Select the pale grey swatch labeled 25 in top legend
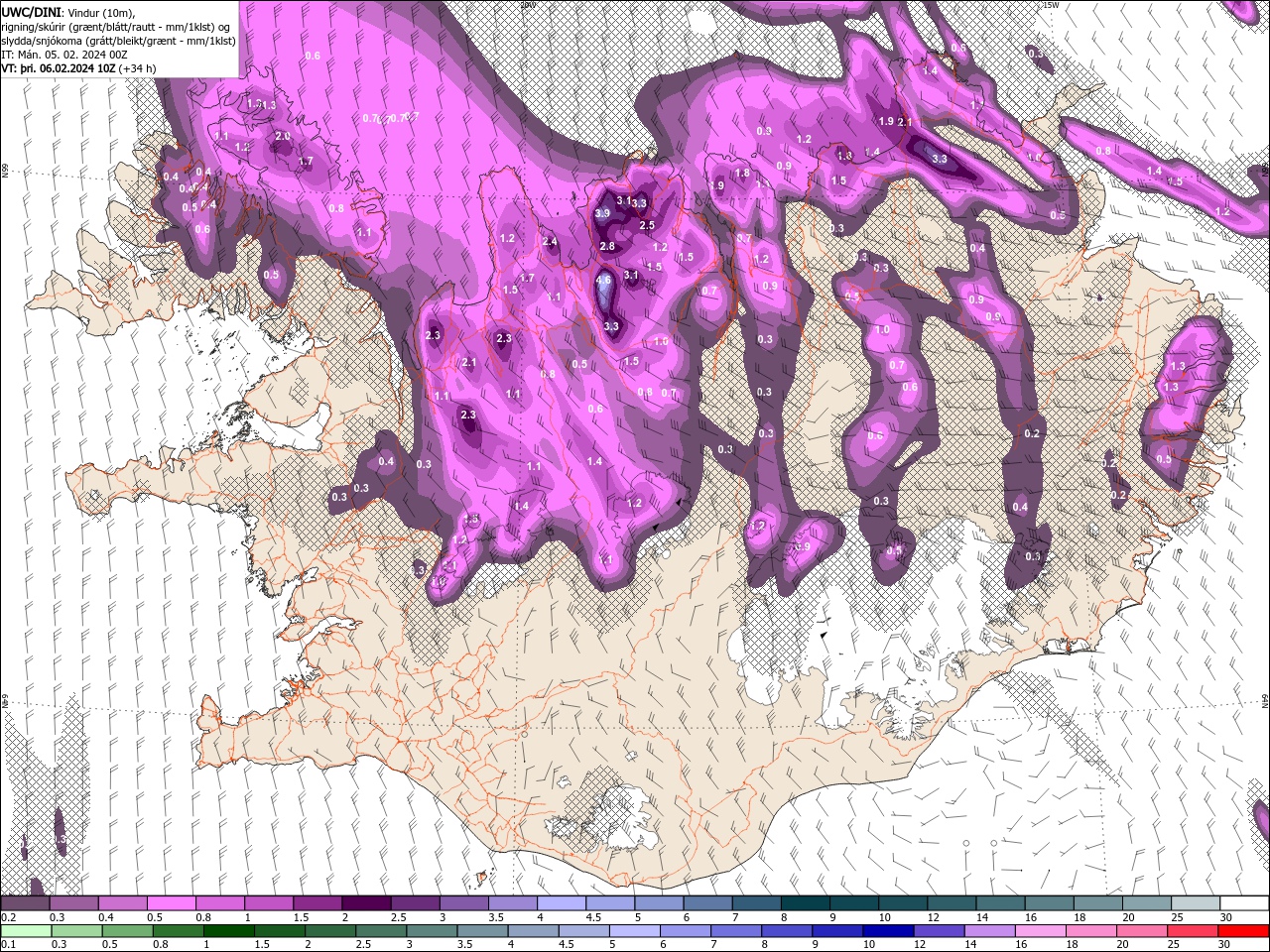This screenshot has width=1270, height=952. click(x=1195, y=903)
